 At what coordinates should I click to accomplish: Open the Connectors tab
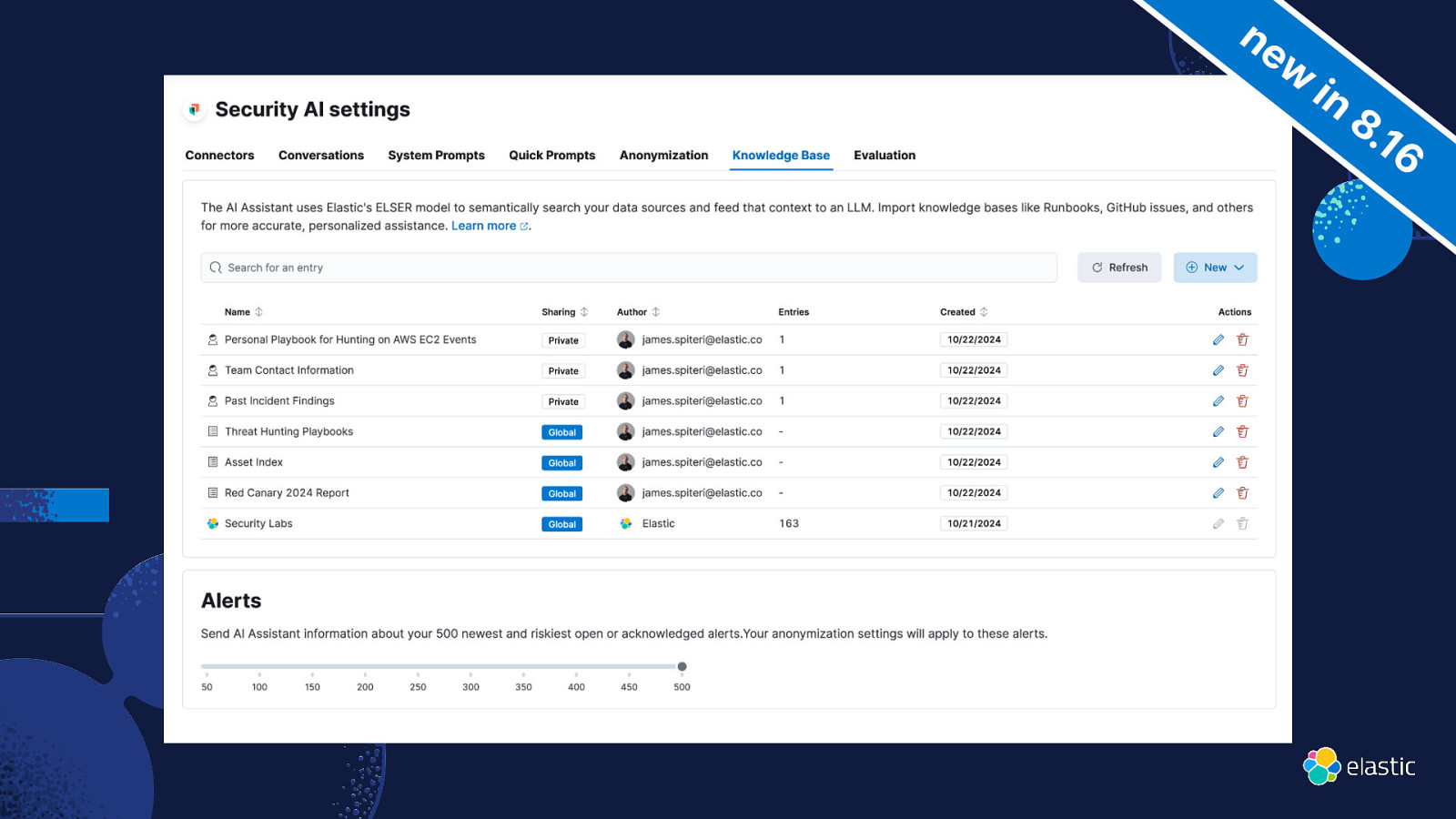[219, 156]
